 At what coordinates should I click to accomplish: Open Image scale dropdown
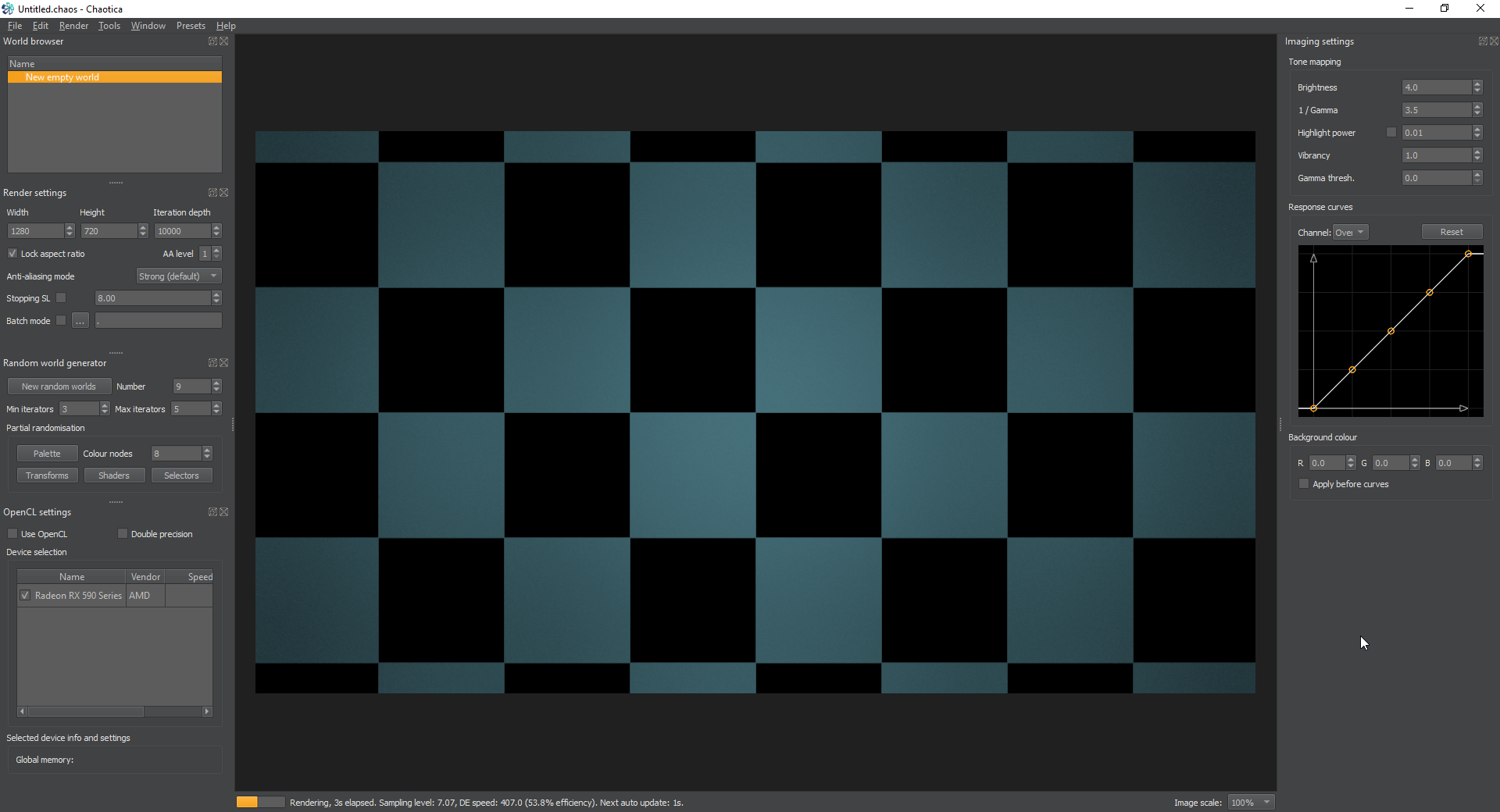(x=1251, y=803)
